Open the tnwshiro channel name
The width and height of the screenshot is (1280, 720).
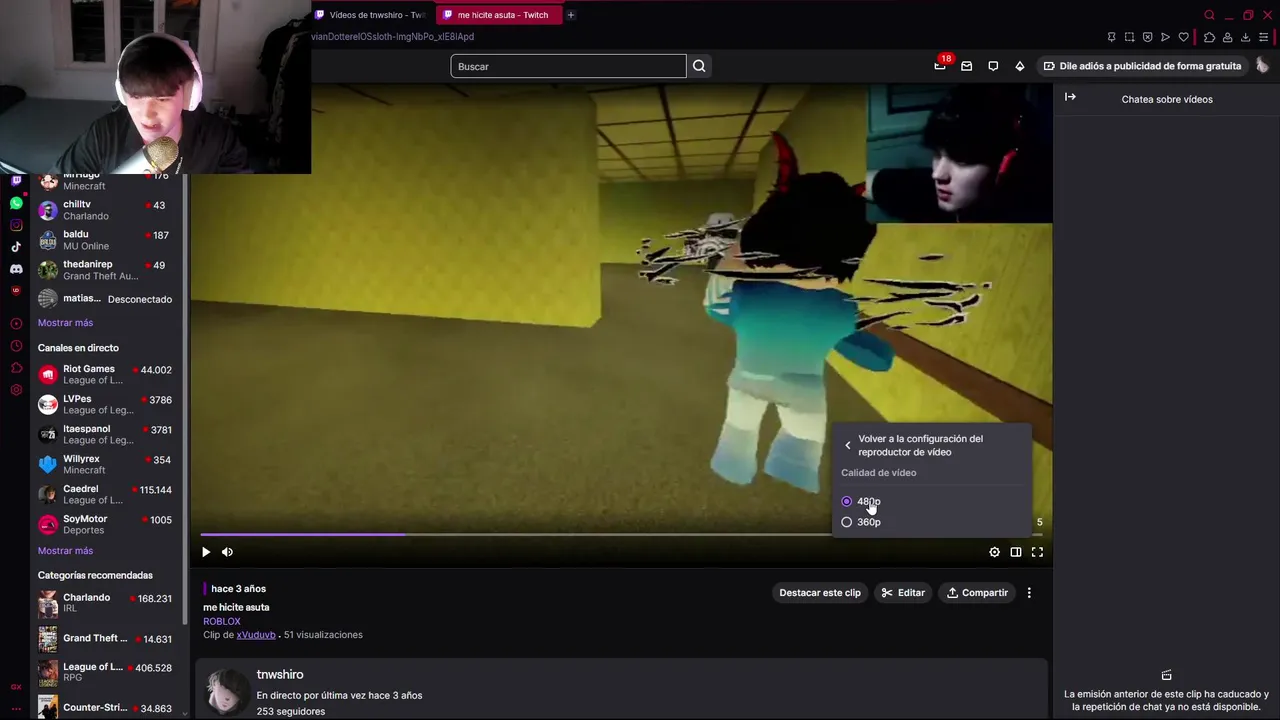pos(280,675)
